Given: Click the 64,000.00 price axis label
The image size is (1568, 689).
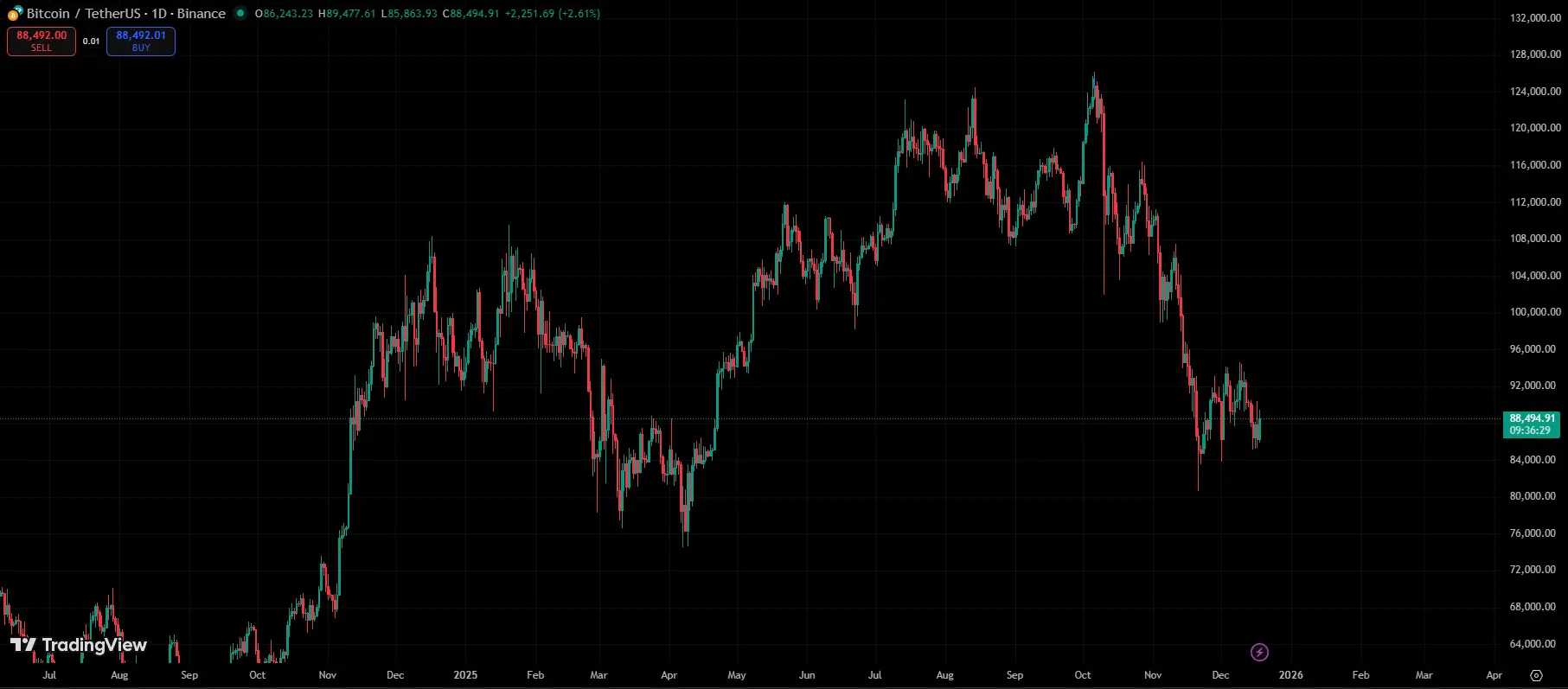Looking at the screenshot, I should tap(1535, 643).
